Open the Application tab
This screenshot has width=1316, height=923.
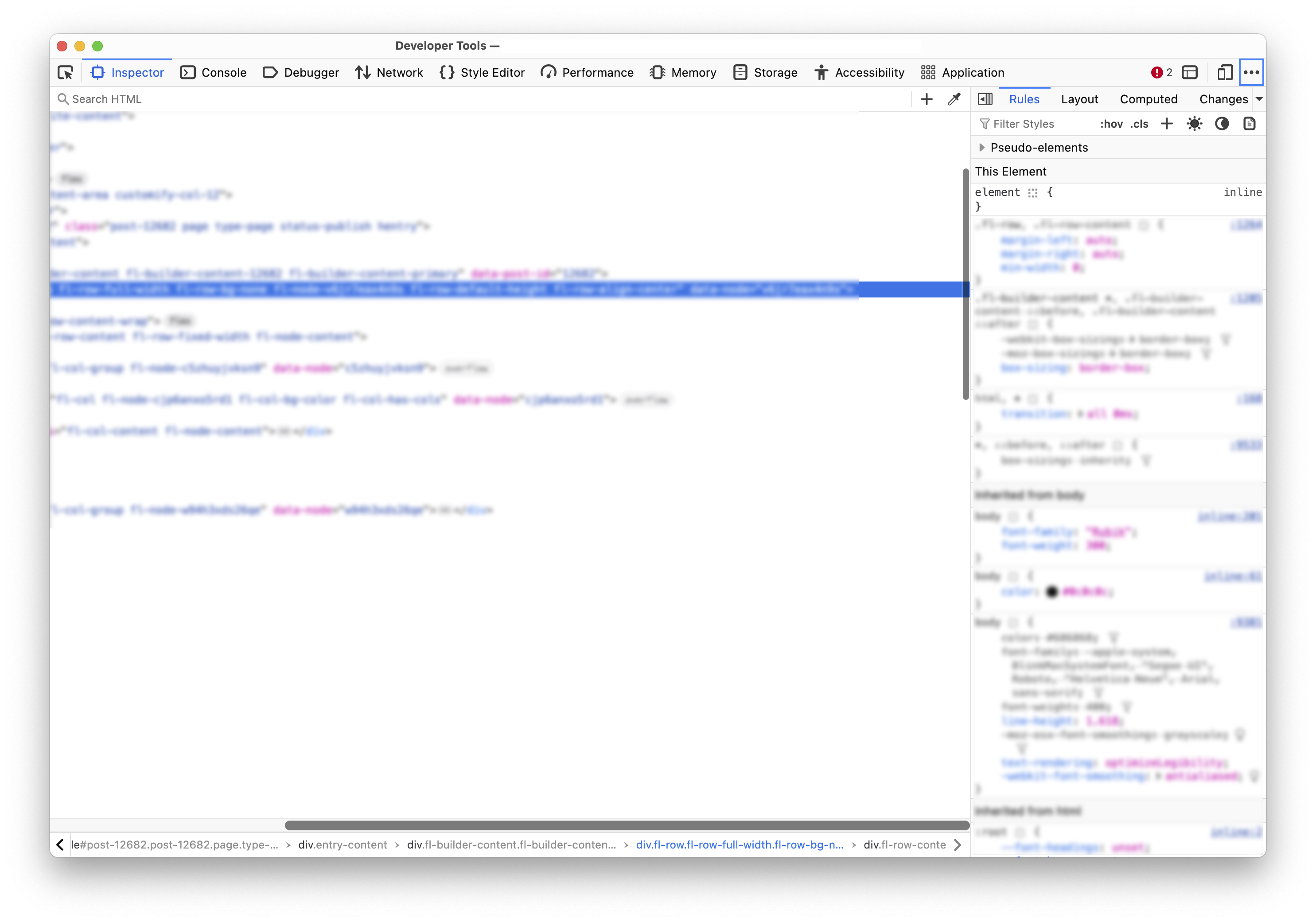[963, 72]
